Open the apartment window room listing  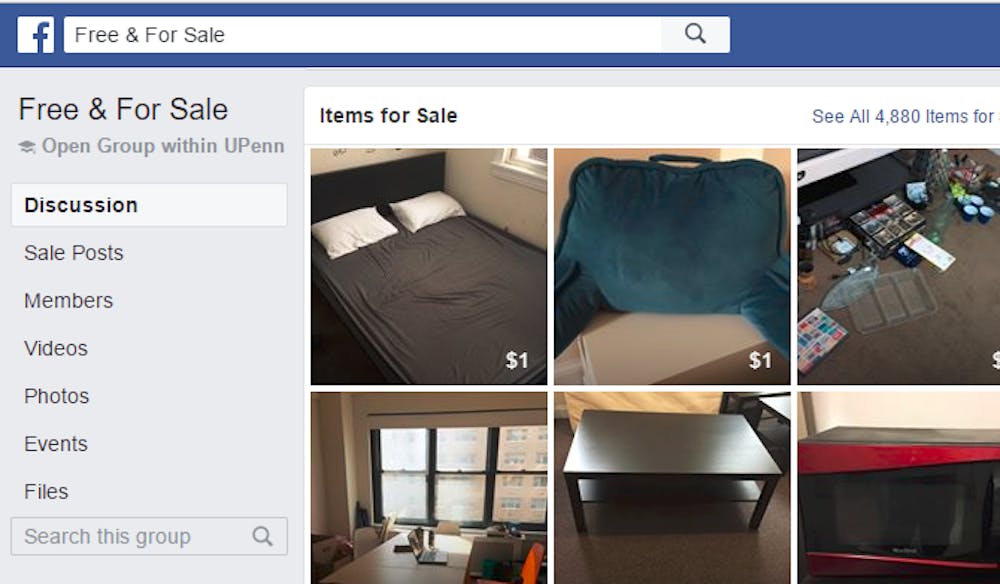click(429, 488)
